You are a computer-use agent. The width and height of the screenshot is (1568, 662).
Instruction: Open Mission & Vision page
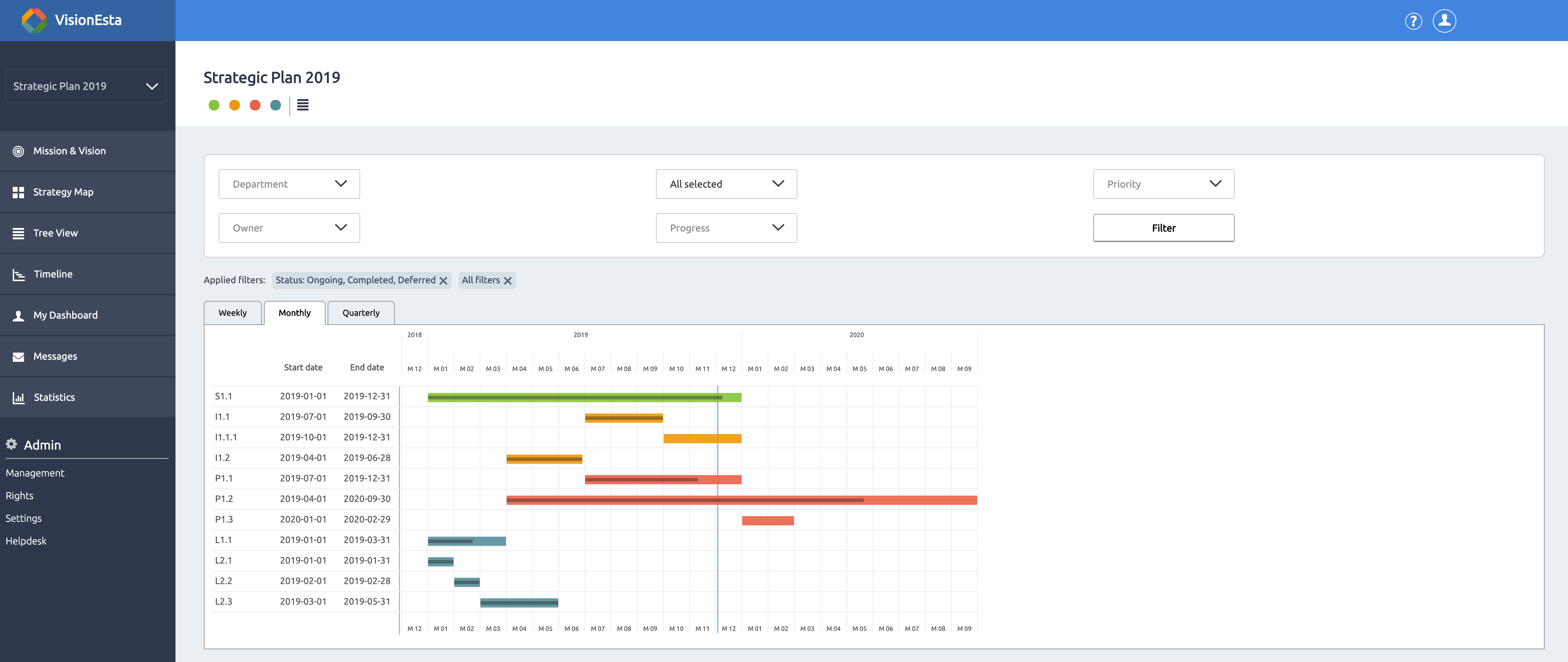69,151
